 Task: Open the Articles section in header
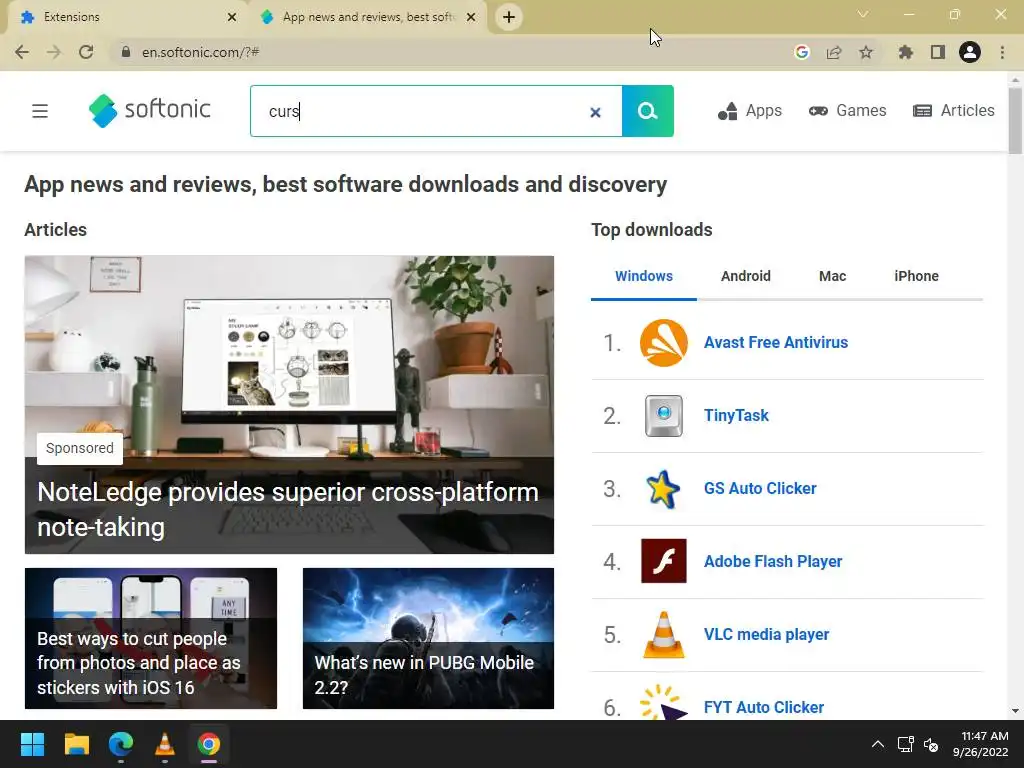[x=953, y=110]
